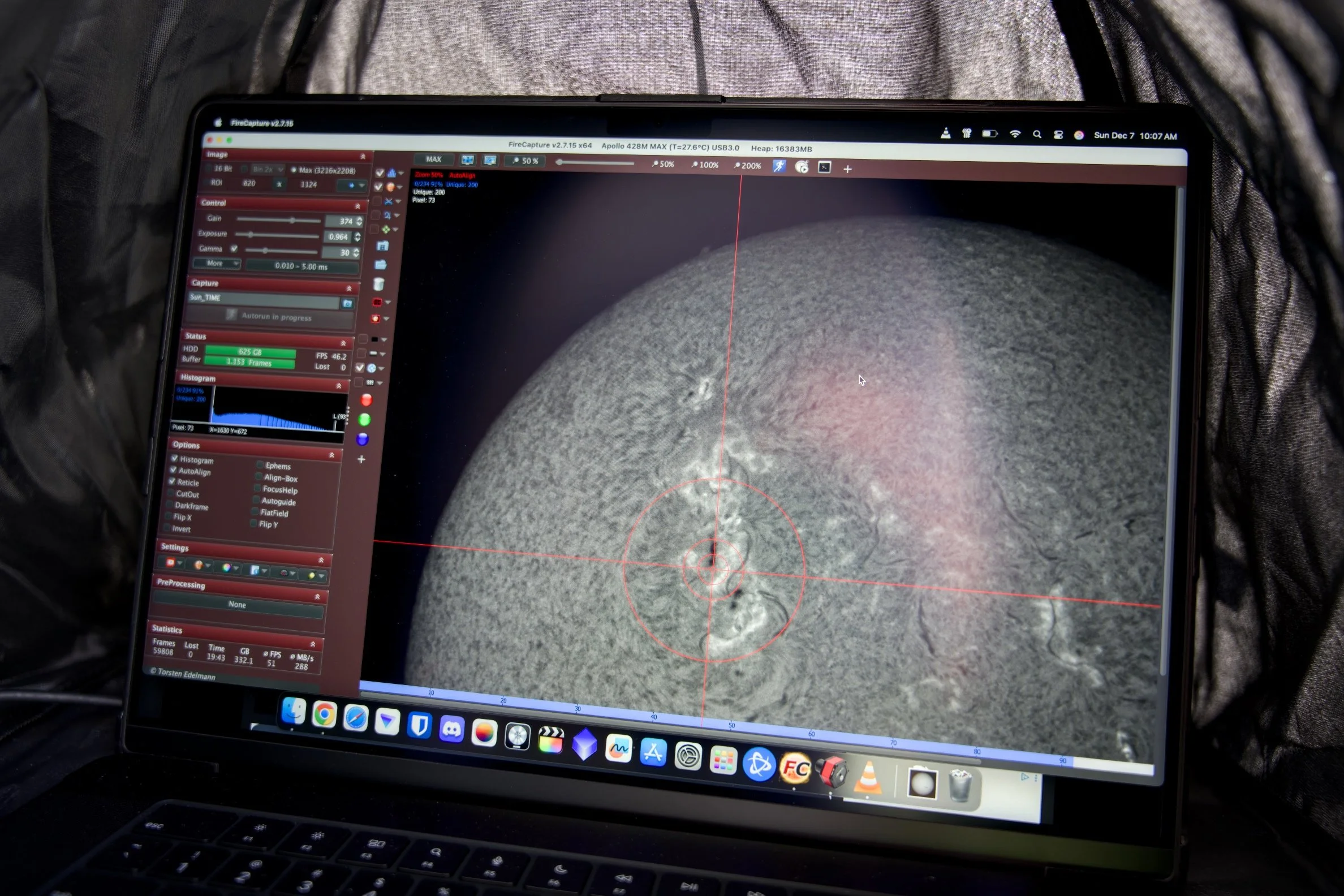The height and width of the screenshot is (896, 1344).
Task: Set zoom to 200% preset
Action: [x=747, y=166]
